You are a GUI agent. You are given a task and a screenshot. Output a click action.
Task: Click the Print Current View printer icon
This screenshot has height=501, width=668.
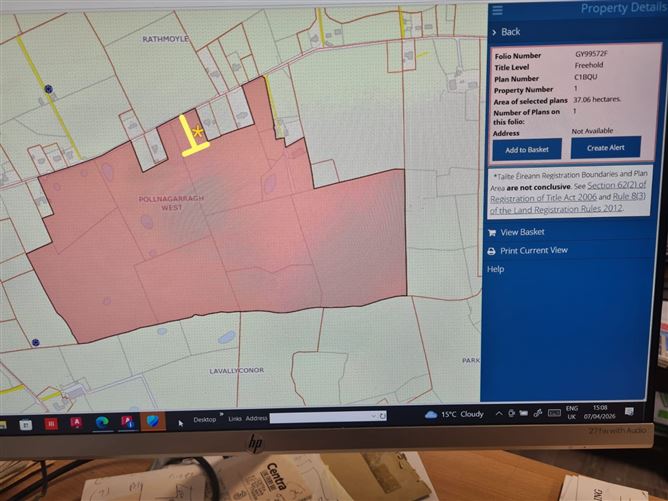pos(491,251)
